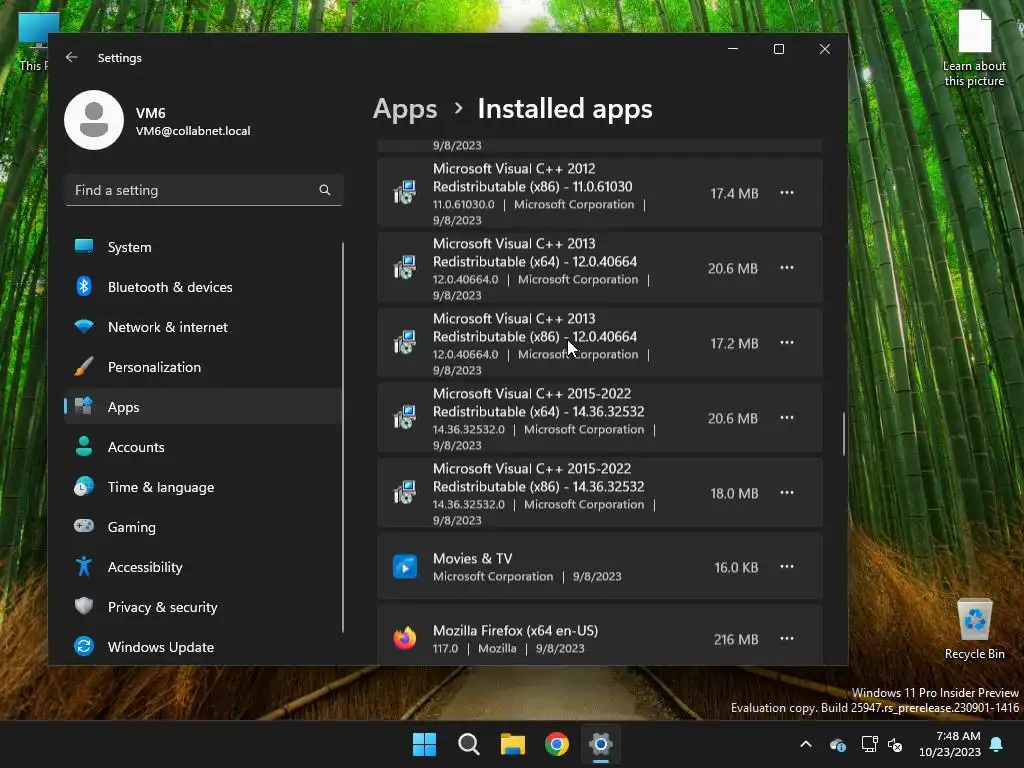Open System settings category
This screenshot has height=768, width=1024.
click(x=204, y=247)
